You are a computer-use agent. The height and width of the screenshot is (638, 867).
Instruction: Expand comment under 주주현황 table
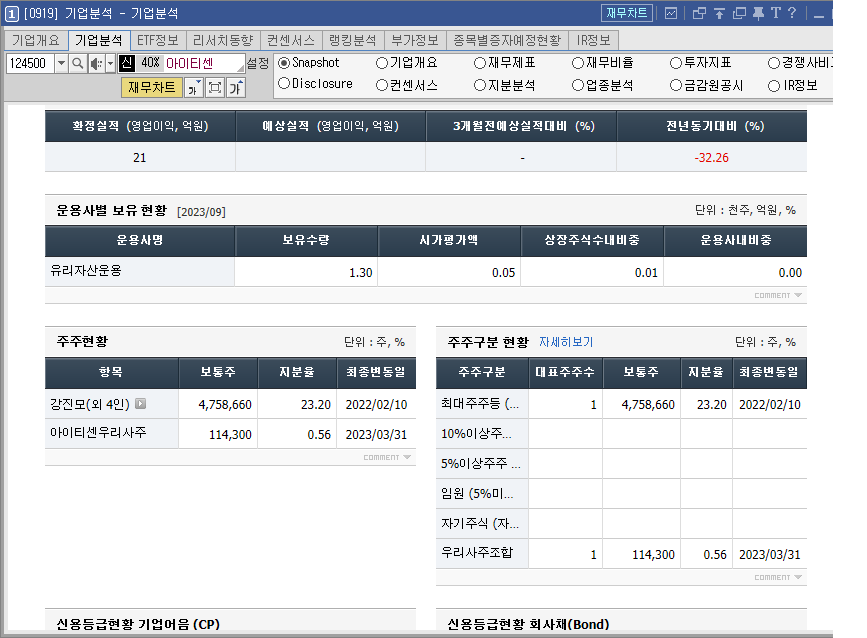[387, 457]
